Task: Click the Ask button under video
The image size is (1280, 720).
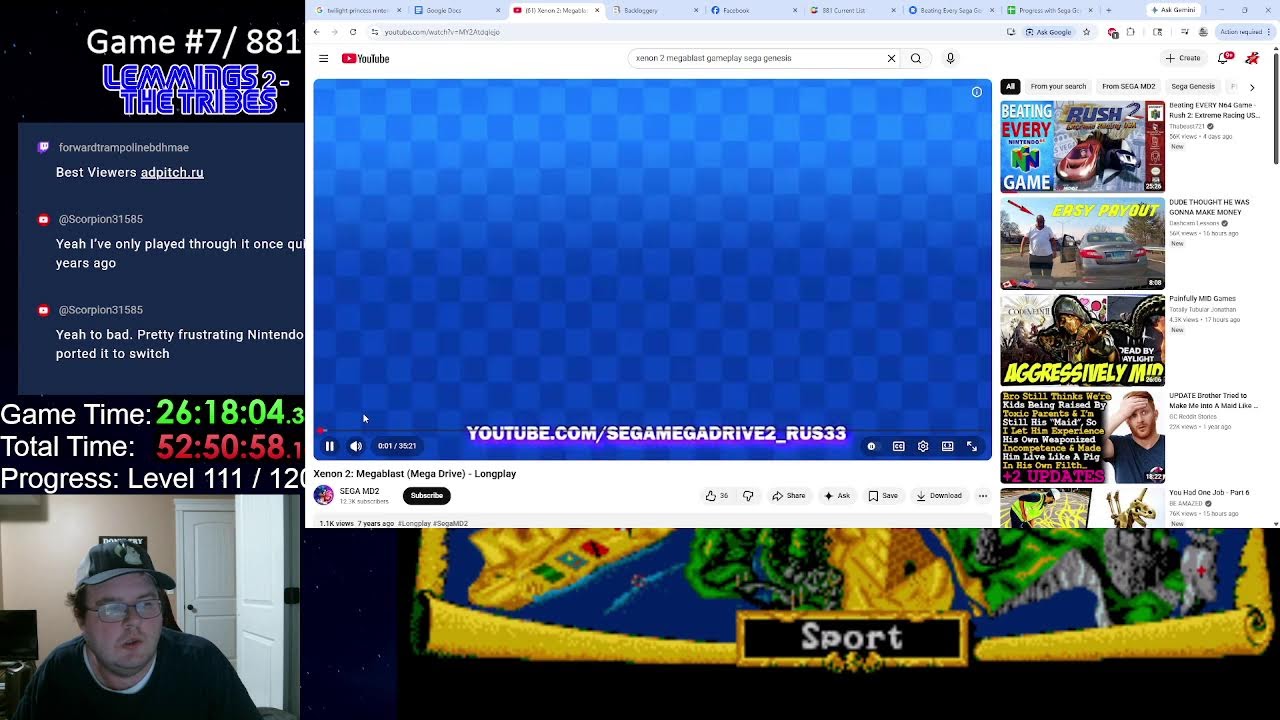Action: pyautogui.click(x=837, y=496)
